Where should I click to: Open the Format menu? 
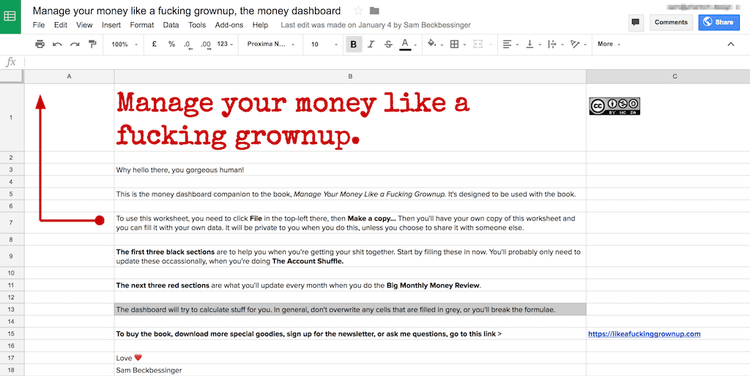click(142, 25)
